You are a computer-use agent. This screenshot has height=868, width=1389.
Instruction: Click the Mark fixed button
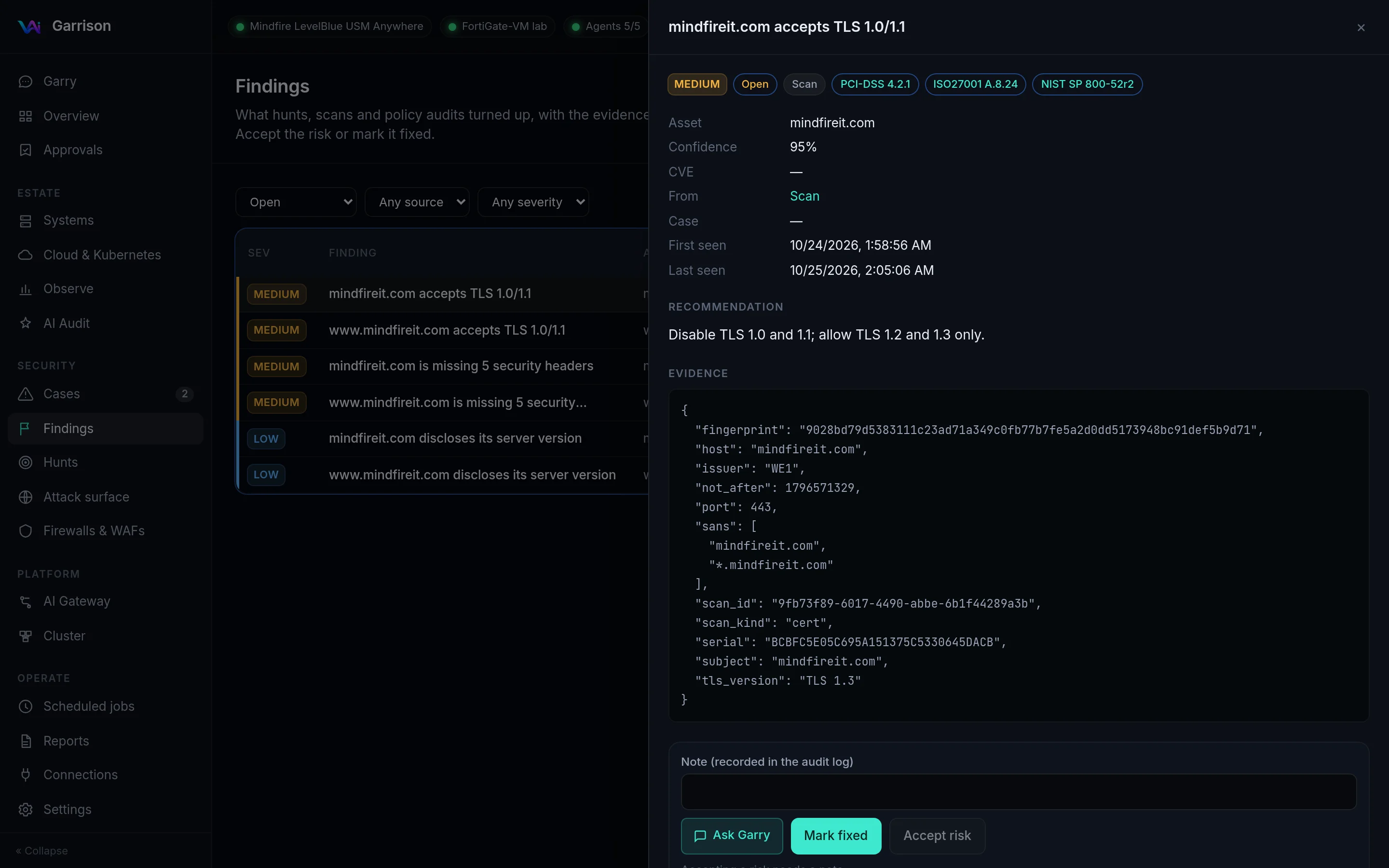[836, 836]
